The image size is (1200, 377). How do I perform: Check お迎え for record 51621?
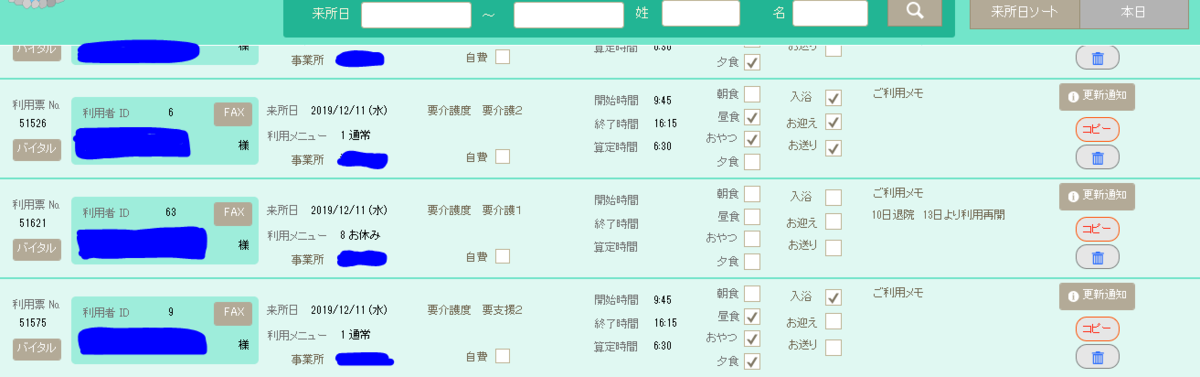tap(833, 222)
